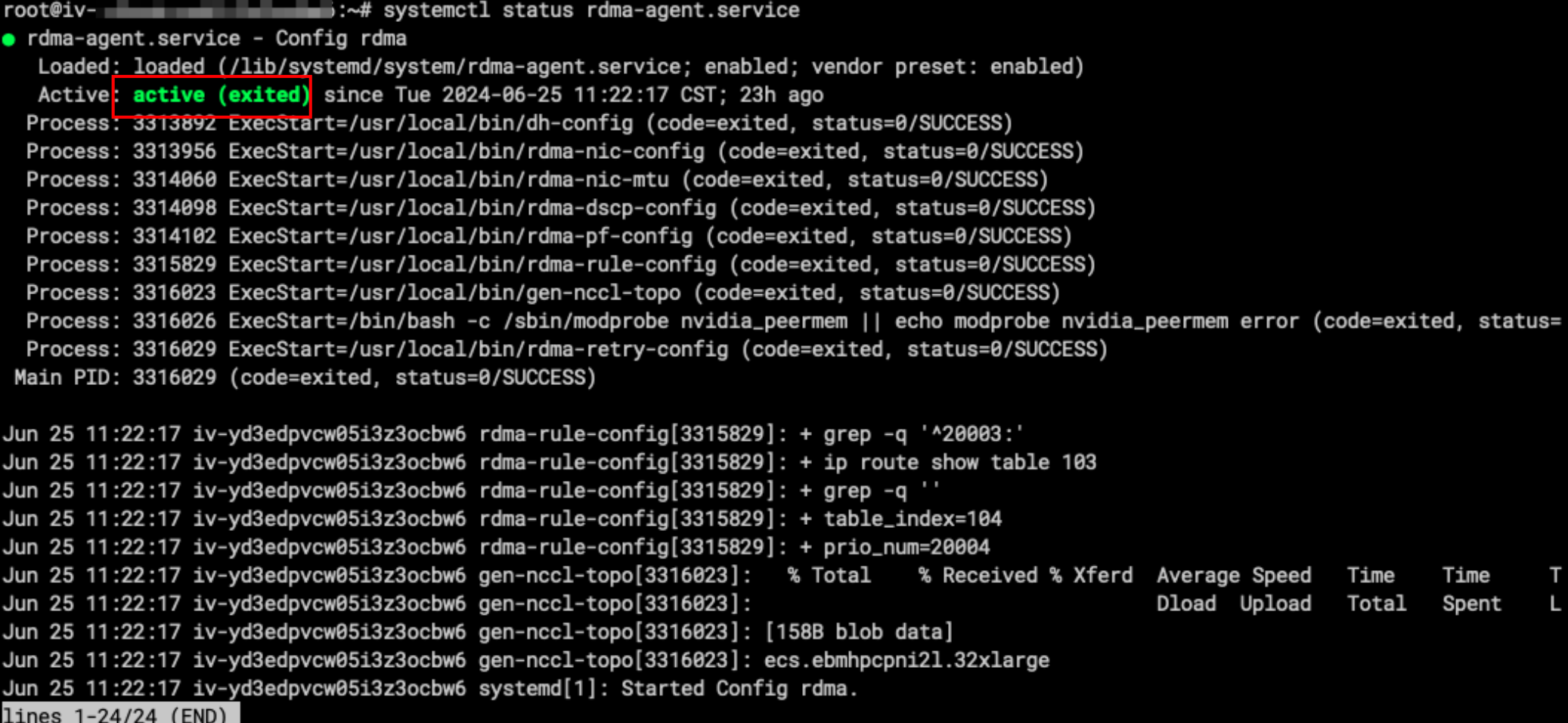Click the 'systemctl status rdma-agent.service' command

tap(591, 11)
